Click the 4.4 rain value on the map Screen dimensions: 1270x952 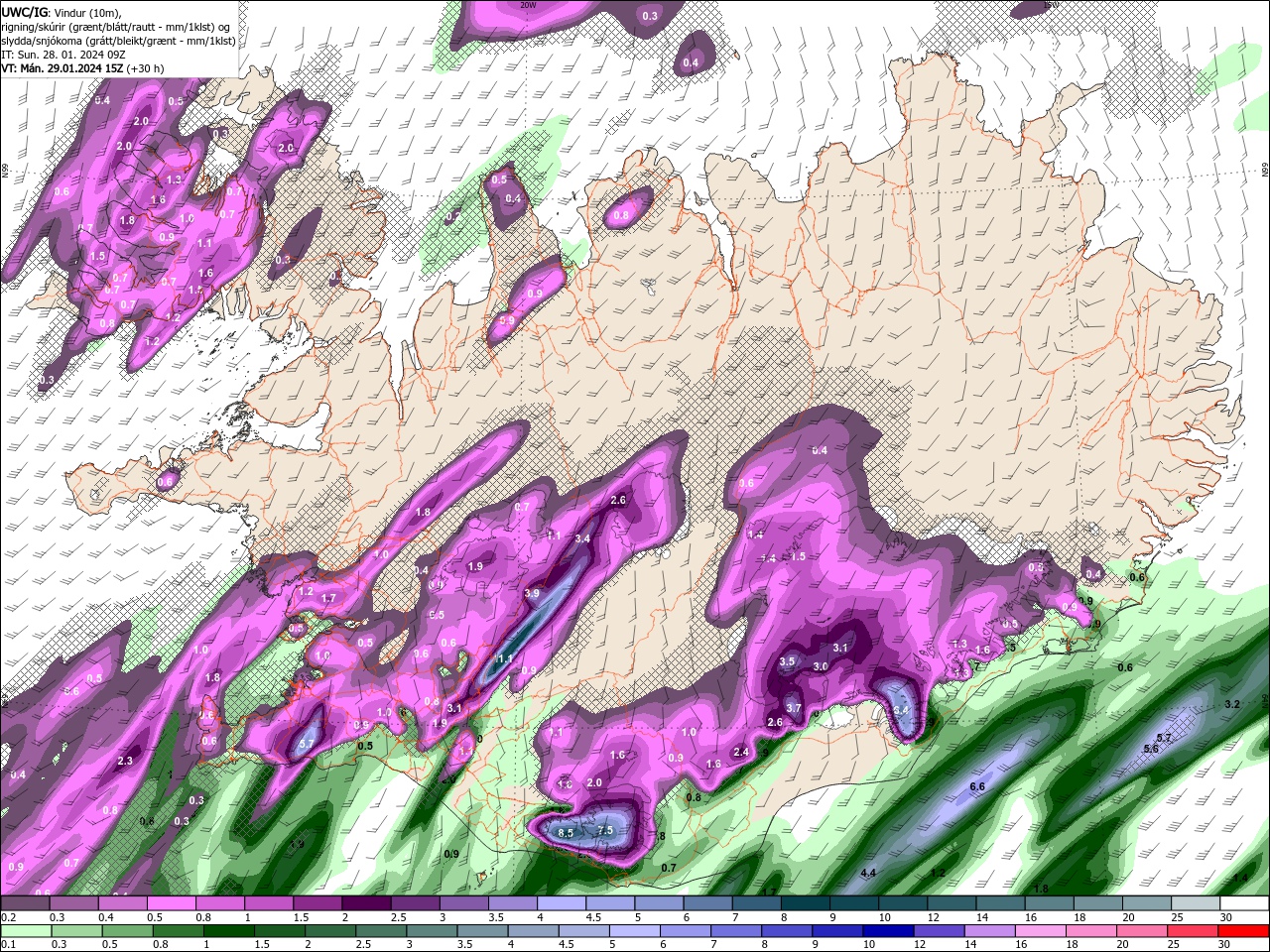(x=868, y=873)
